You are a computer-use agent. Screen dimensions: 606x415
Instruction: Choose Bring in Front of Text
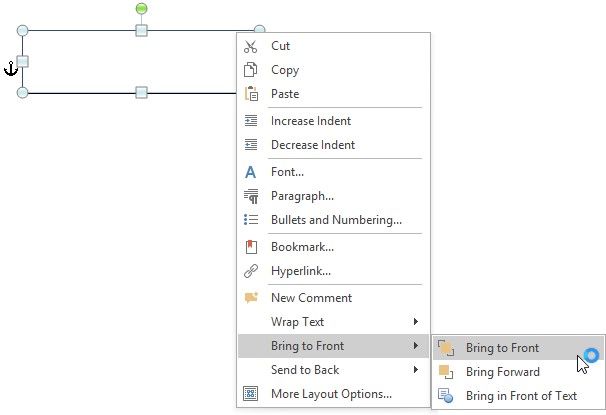(x=521, y=396)
